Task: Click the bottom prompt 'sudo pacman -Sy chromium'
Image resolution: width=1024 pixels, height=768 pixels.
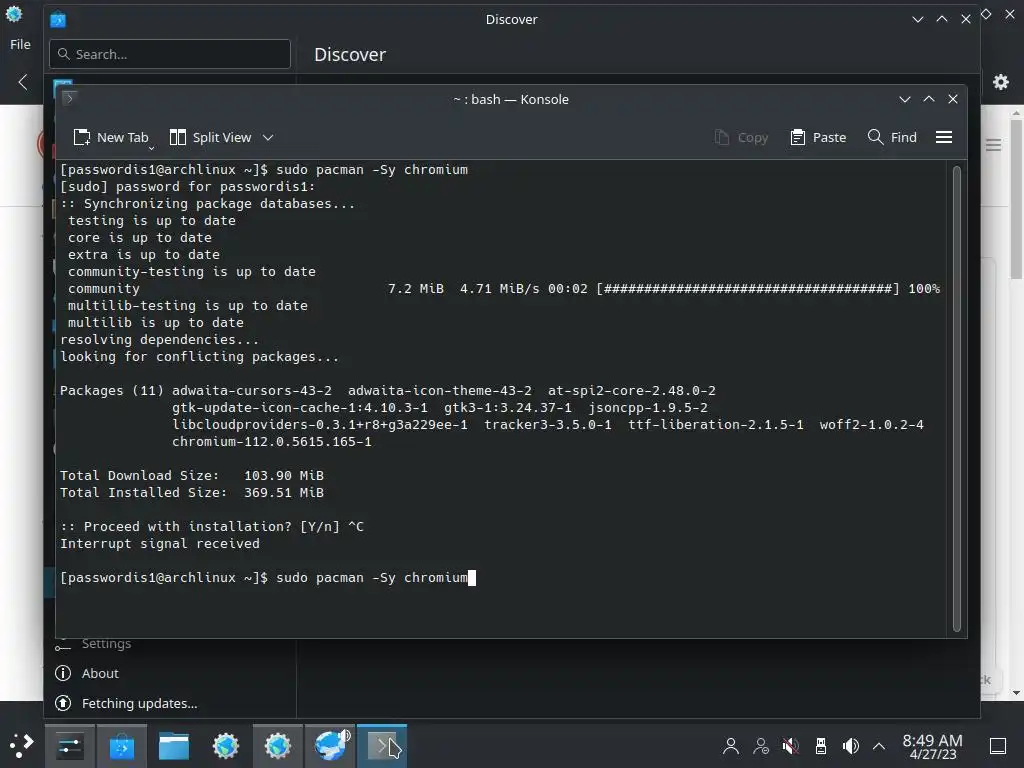Action: 372,577
